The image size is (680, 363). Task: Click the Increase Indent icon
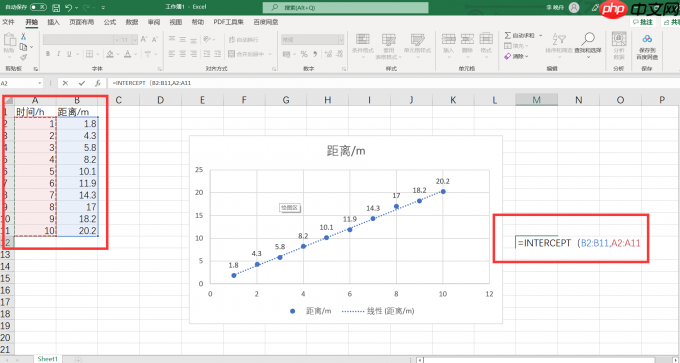(x=218, y=54)
